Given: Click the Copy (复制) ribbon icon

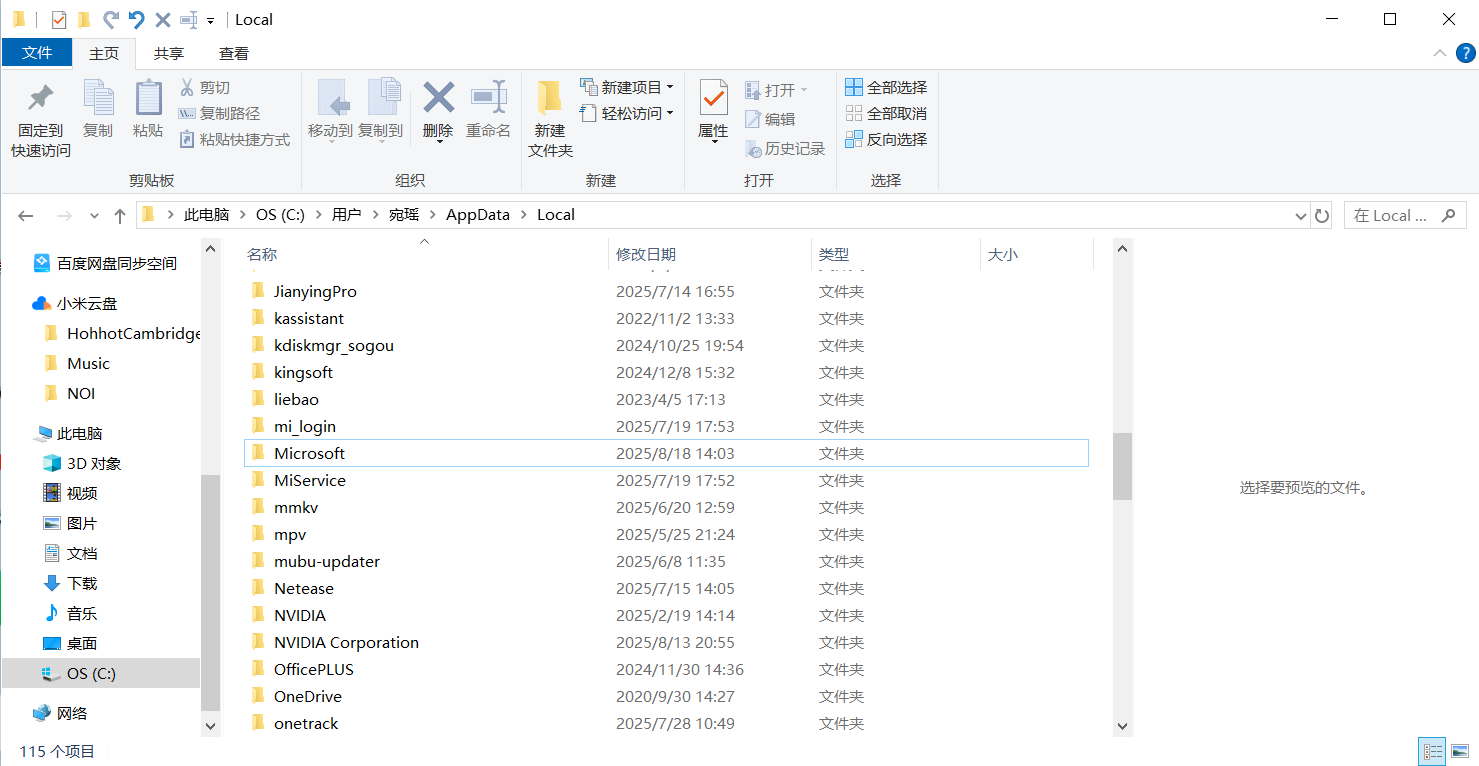Looking at the screenshot, I should [x=98, y=98].
